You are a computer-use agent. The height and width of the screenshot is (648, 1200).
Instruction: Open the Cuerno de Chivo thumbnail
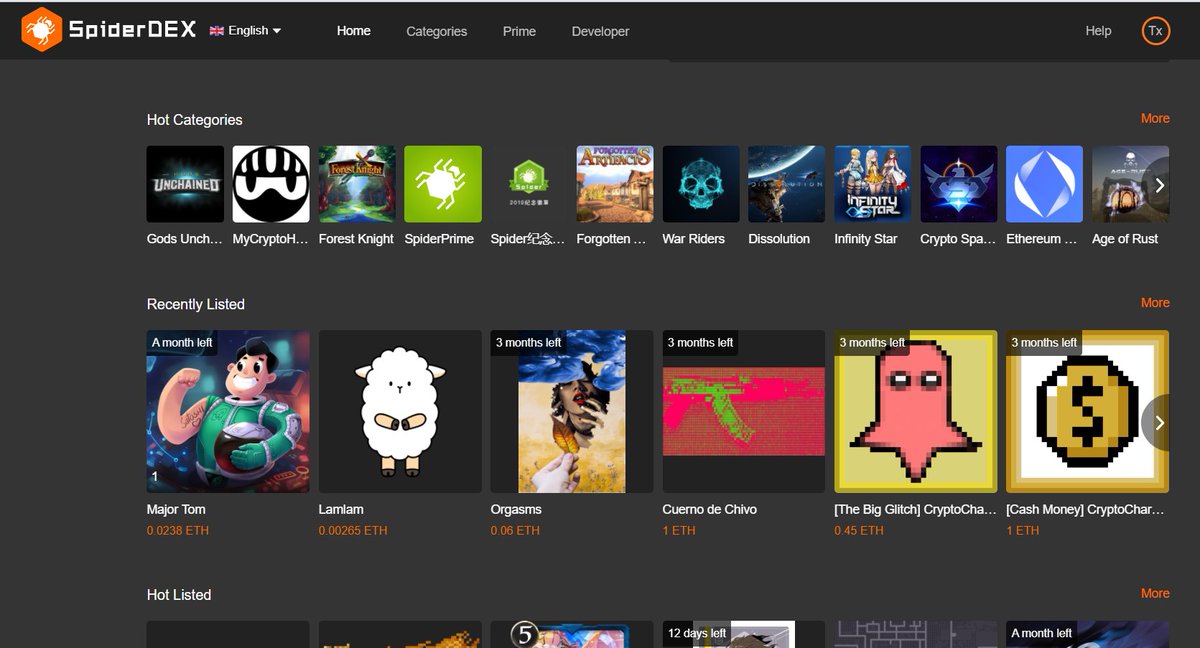[x=744, y=411]
